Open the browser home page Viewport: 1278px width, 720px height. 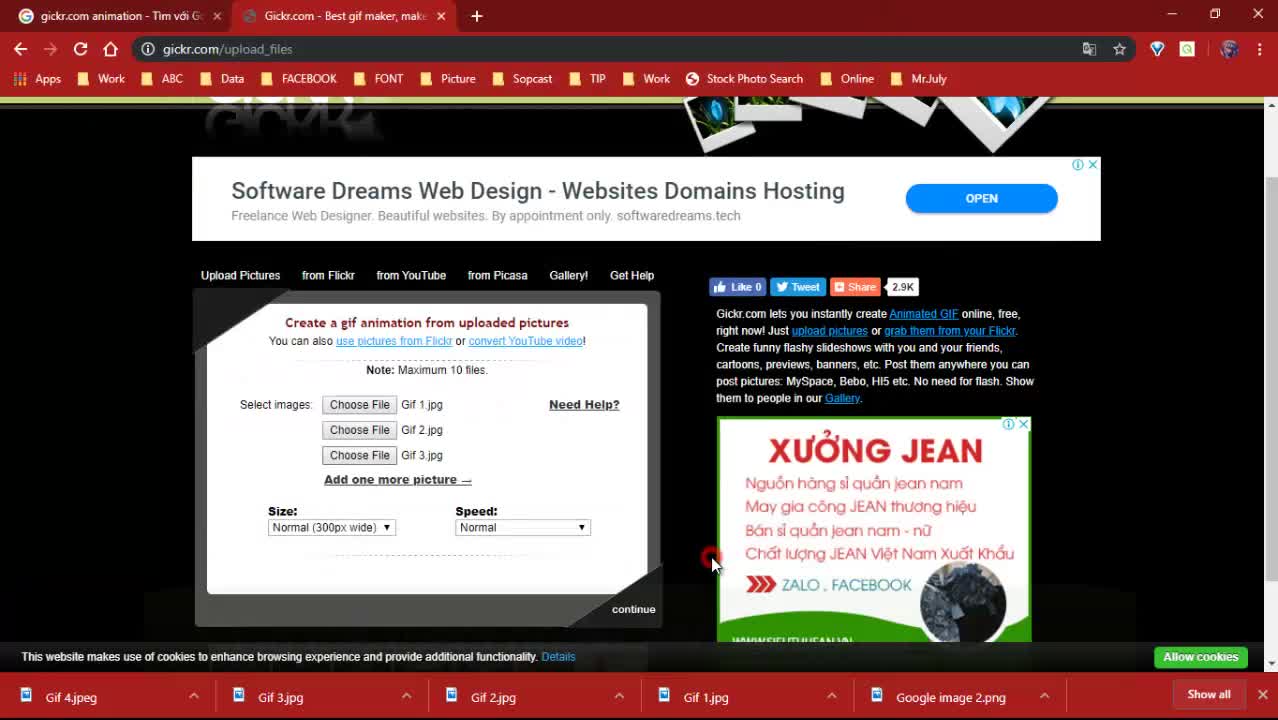point(111,49)
